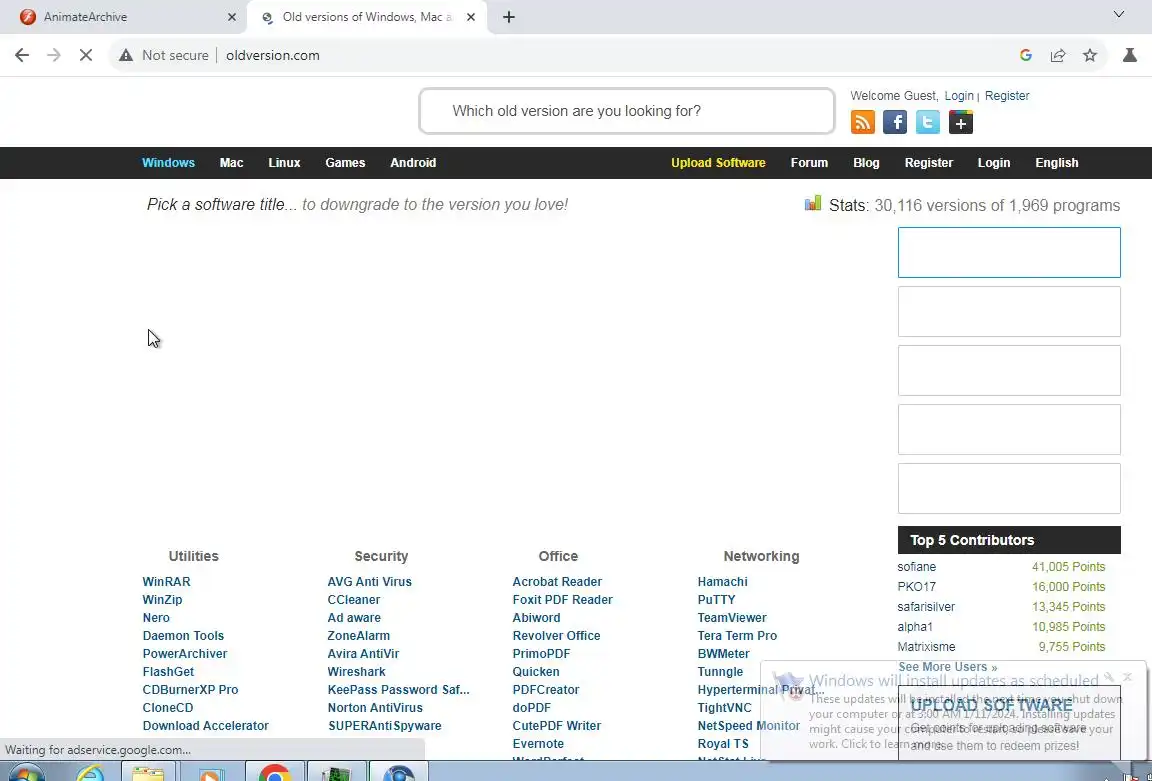Open Upload Software in the nav bar
Image resolution: width=1152 pixels, height=781 pixels.
point(718,163)
